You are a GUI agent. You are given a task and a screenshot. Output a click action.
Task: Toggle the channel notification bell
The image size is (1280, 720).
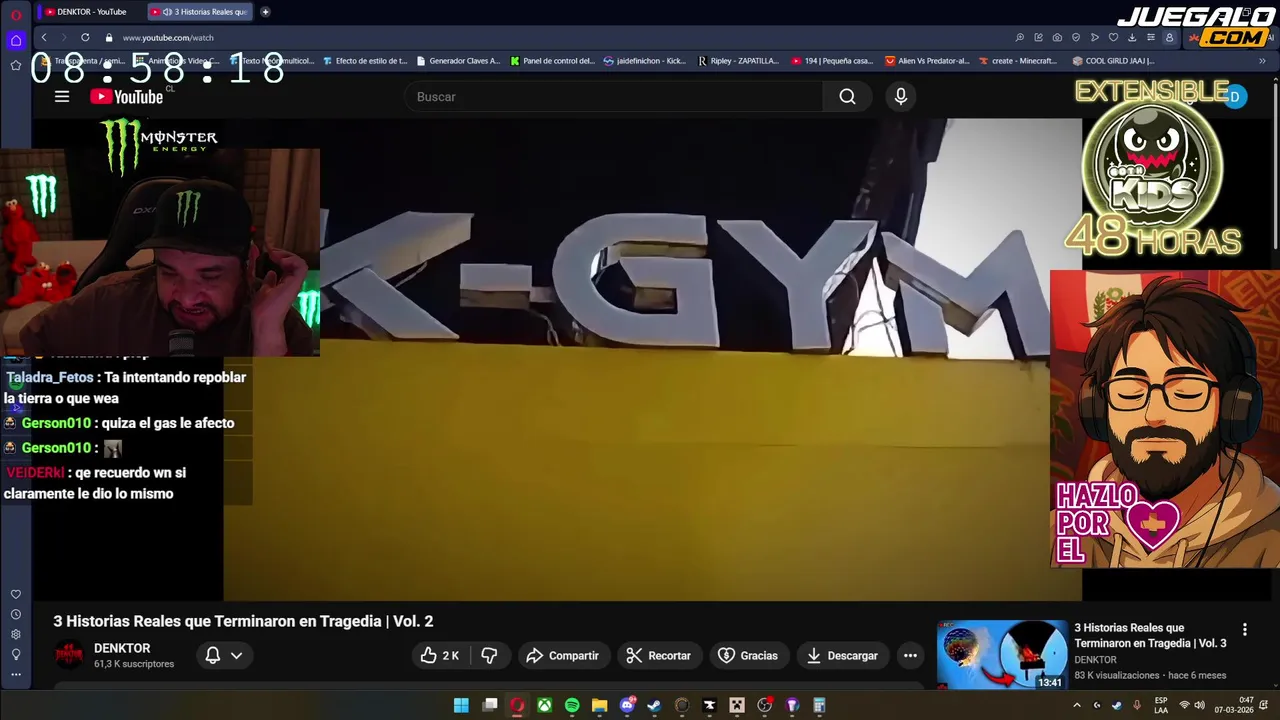pos(213,656)
